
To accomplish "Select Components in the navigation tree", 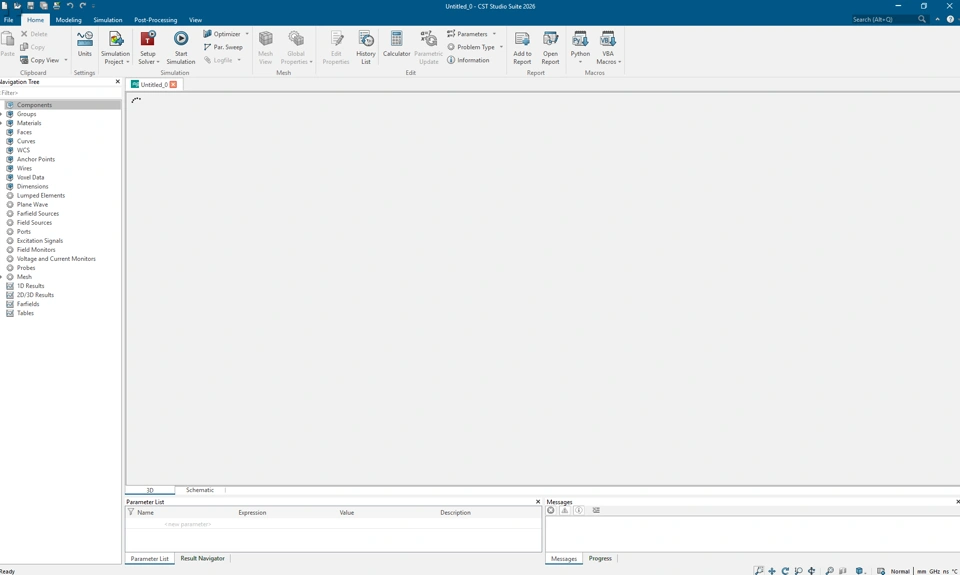I will 34,105.
